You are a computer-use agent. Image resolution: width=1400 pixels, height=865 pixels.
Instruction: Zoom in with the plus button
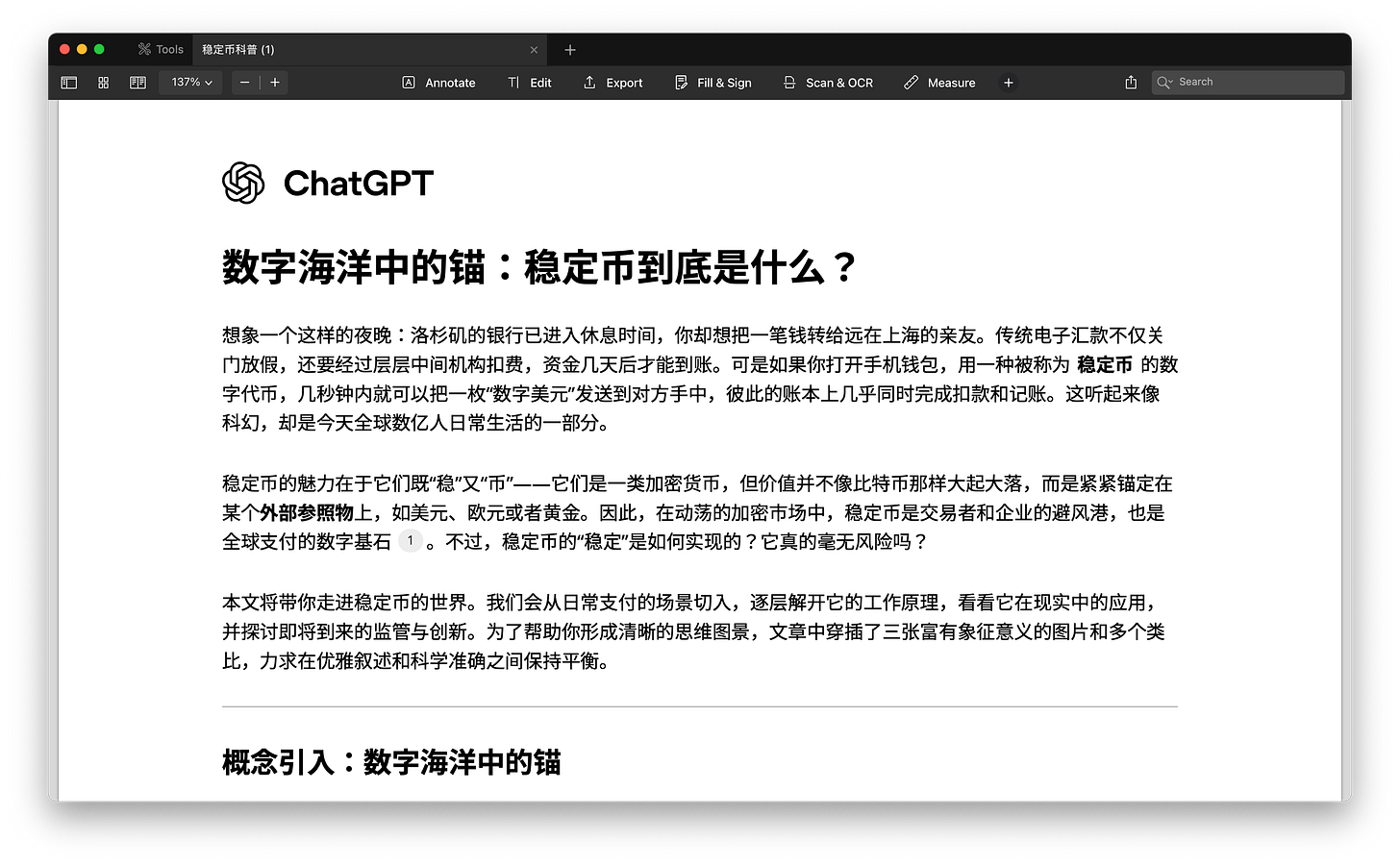coord(275,83)
